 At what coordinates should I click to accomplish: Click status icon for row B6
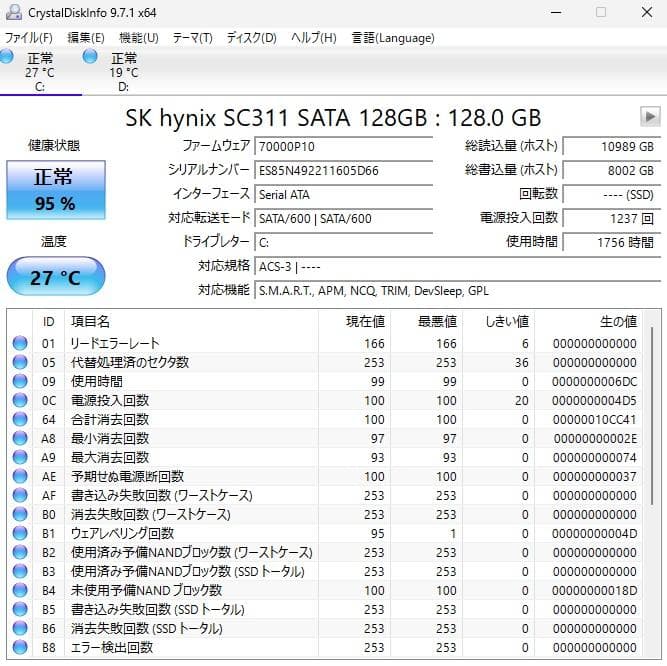20,628
